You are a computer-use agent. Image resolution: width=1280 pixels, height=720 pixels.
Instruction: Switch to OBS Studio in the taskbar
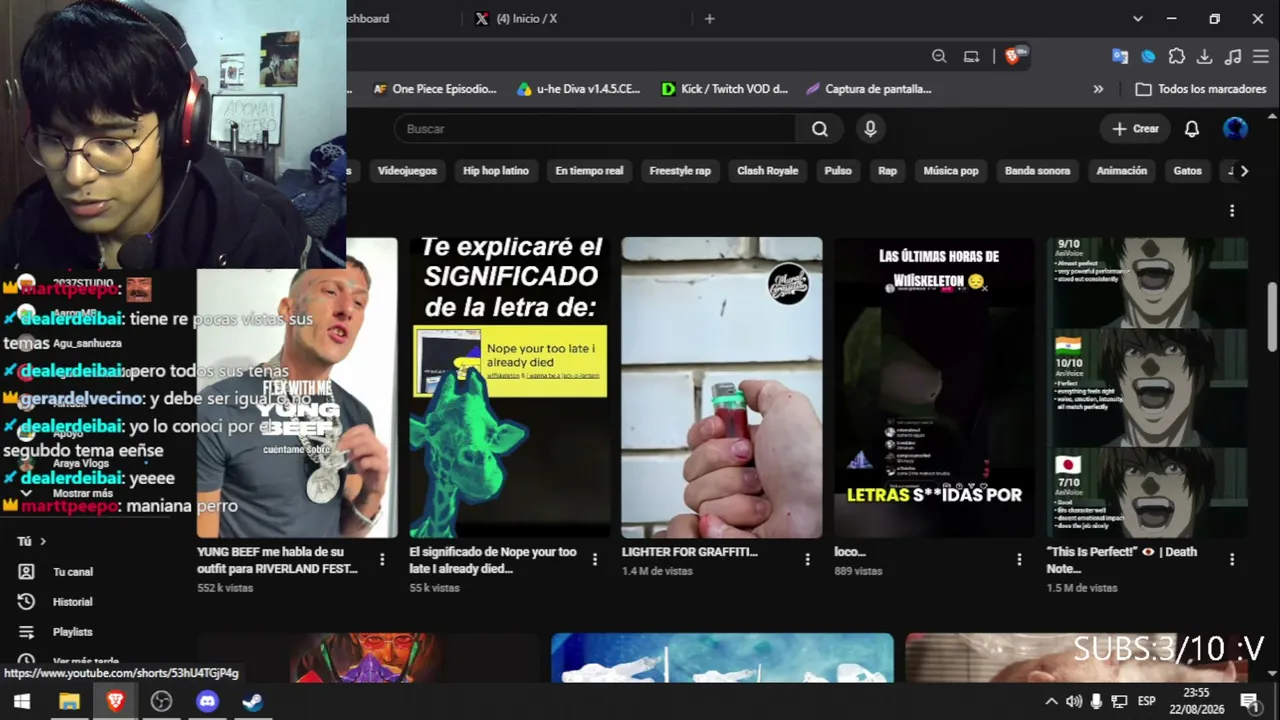point(161,701)
